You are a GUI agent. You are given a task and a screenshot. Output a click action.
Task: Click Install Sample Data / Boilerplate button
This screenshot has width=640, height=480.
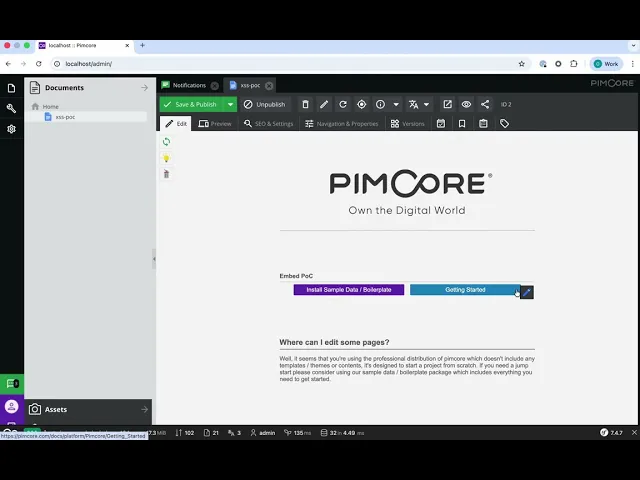349,290
